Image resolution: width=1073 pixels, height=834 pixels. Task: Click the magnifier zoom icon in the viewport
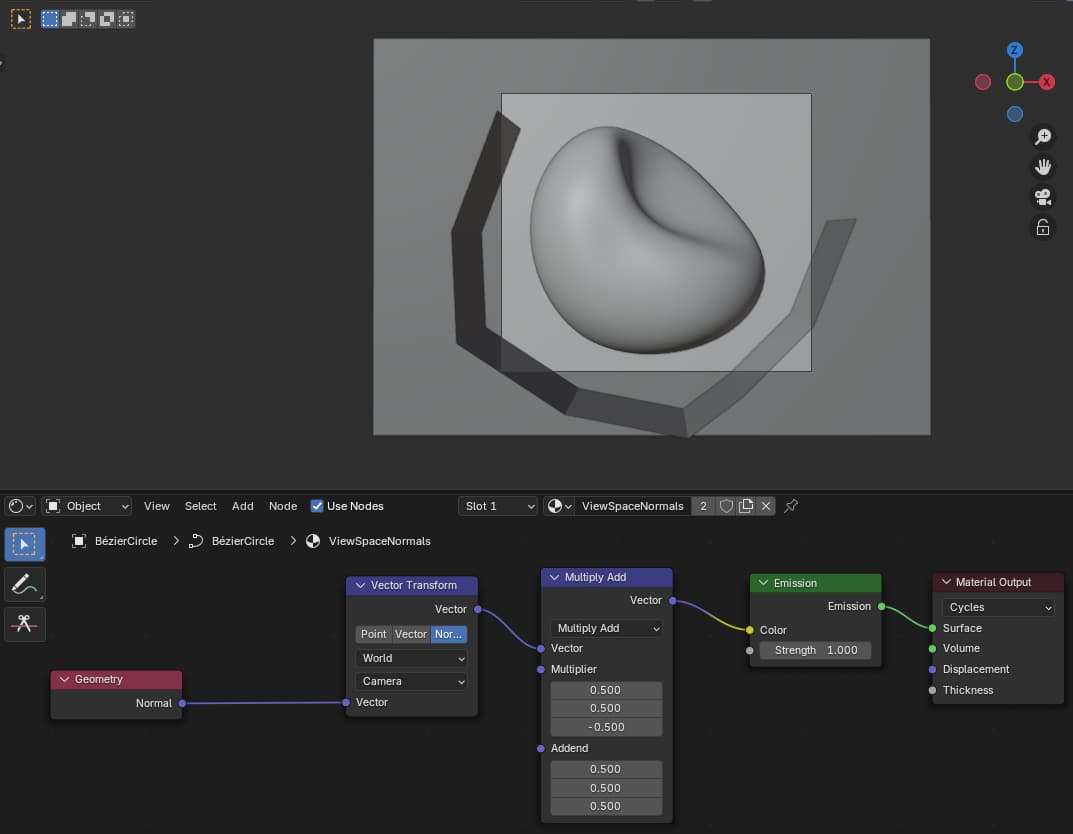point(1043,136)
